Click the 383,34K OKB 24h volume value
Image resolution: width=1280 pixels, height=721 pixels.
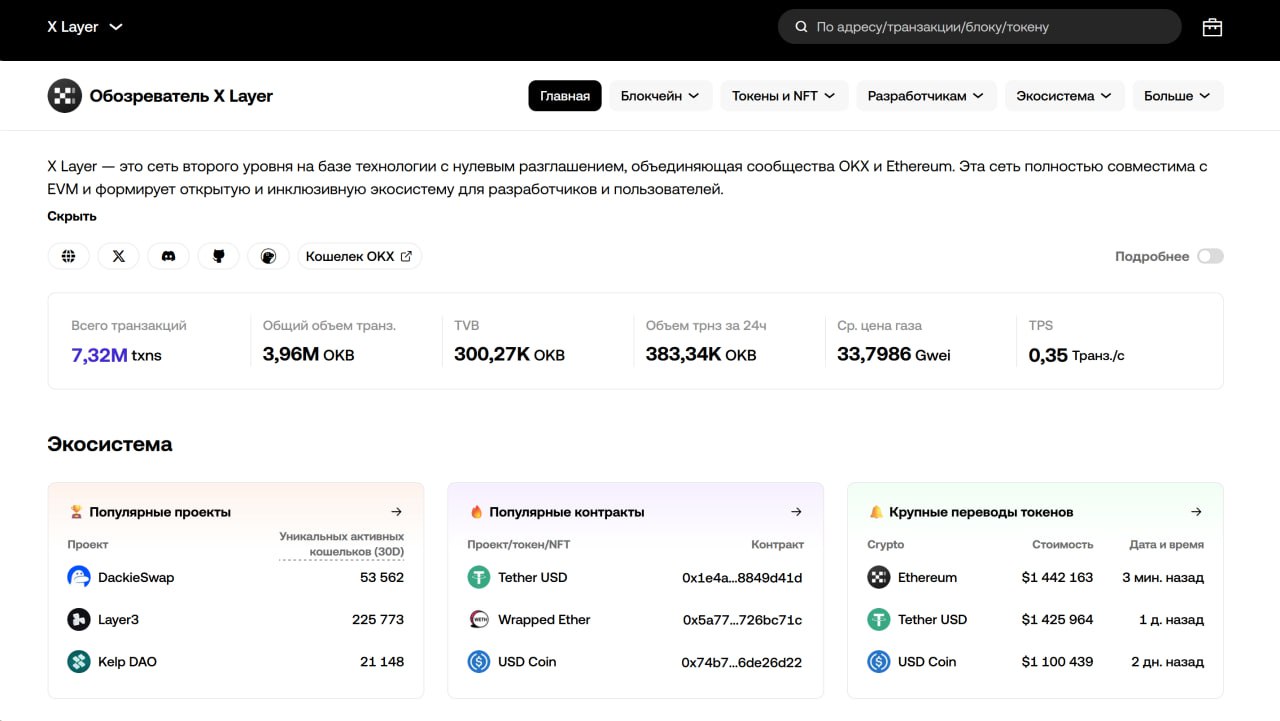click(701, 354)
